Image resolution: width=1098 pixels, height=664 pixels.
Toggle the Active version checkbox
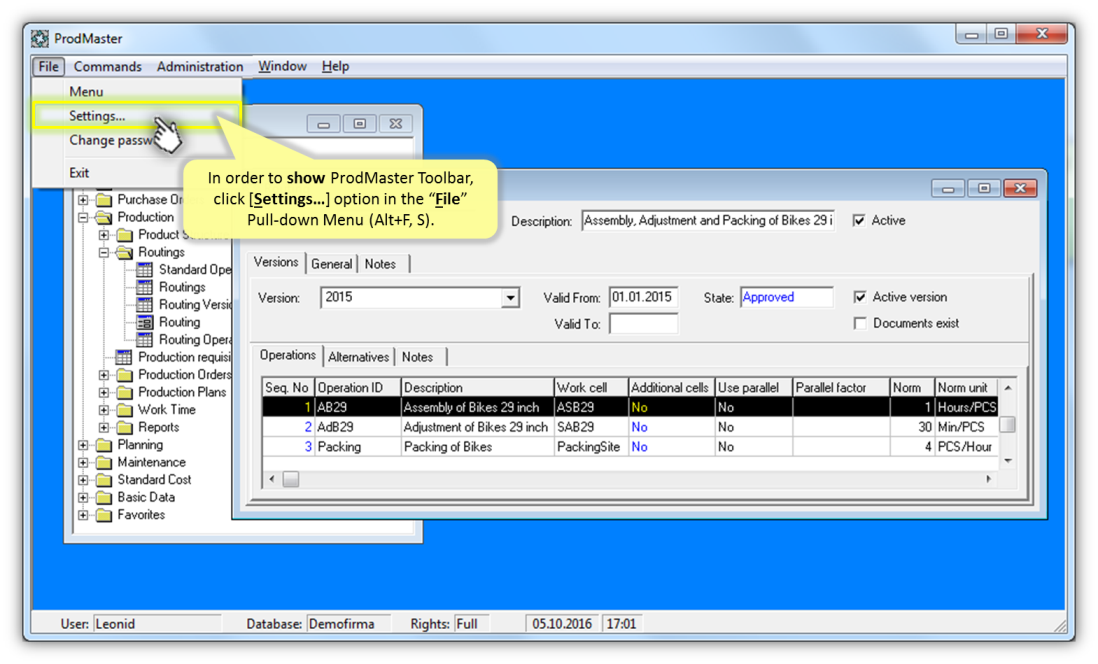point(860,297)
